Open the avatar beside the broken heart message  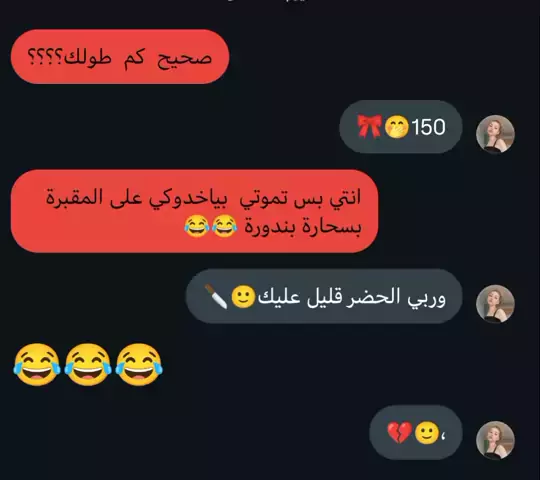click(495, 440)
